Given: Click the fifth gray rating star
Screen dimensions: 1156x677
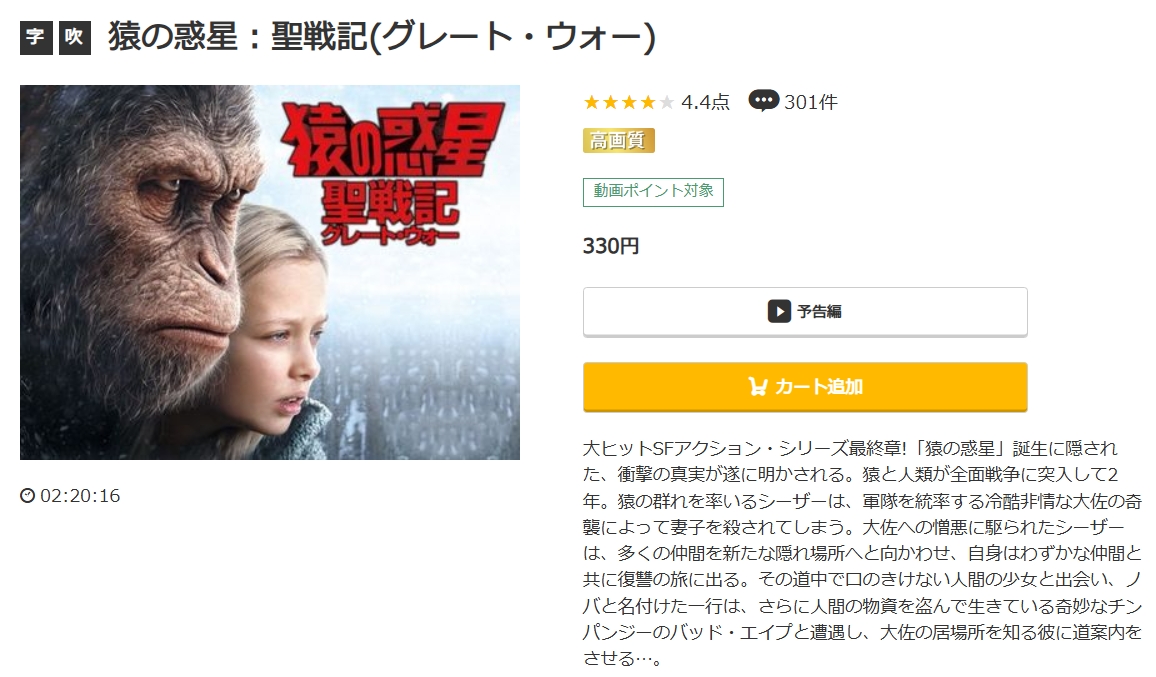Looking at the screenshot, I should pos(666,102).
